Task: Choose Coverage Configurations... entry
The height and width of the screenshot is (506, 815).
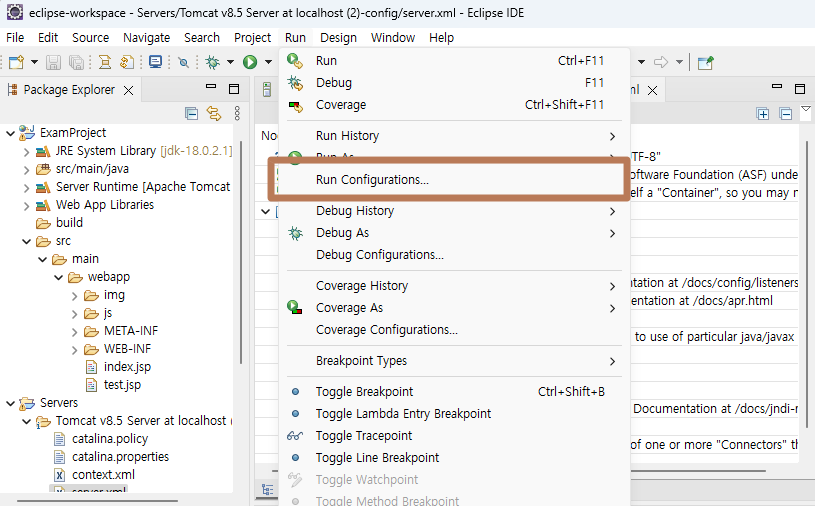Action: click(454, 330)
